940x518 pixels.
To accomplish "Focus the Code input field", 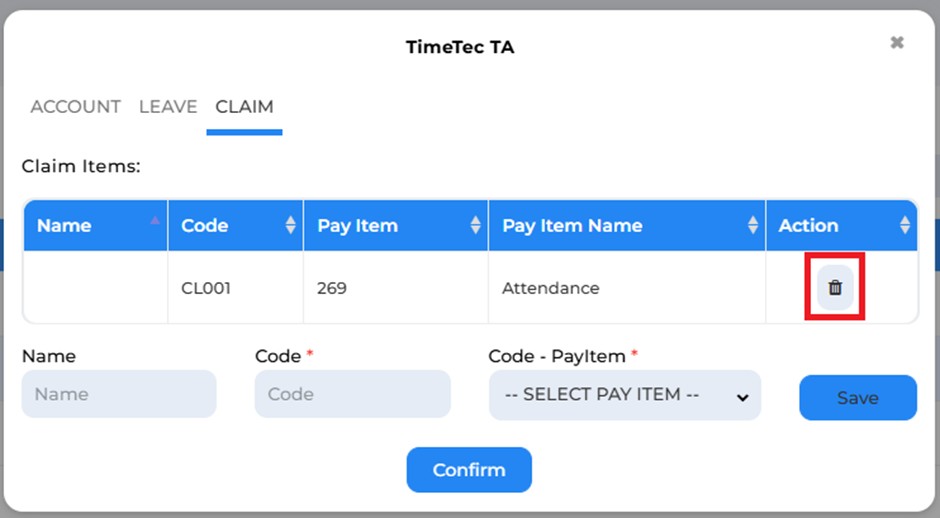I will pyautogui.click(x=352, y=394).
